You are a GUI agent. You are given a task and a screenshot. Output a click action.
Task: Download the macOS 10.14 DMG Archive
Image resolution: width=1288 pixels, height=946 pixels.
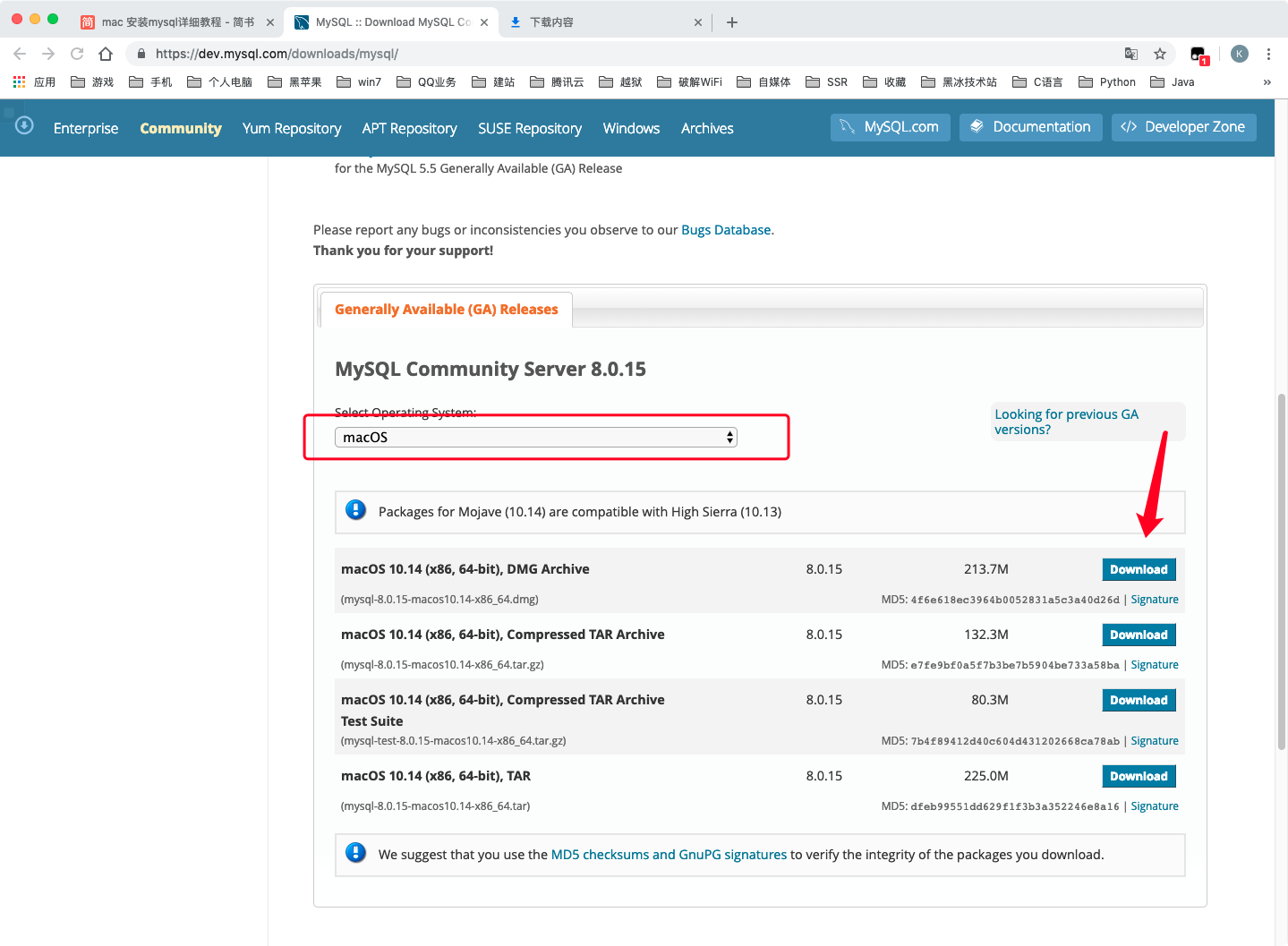click(x=1139, y=569)
